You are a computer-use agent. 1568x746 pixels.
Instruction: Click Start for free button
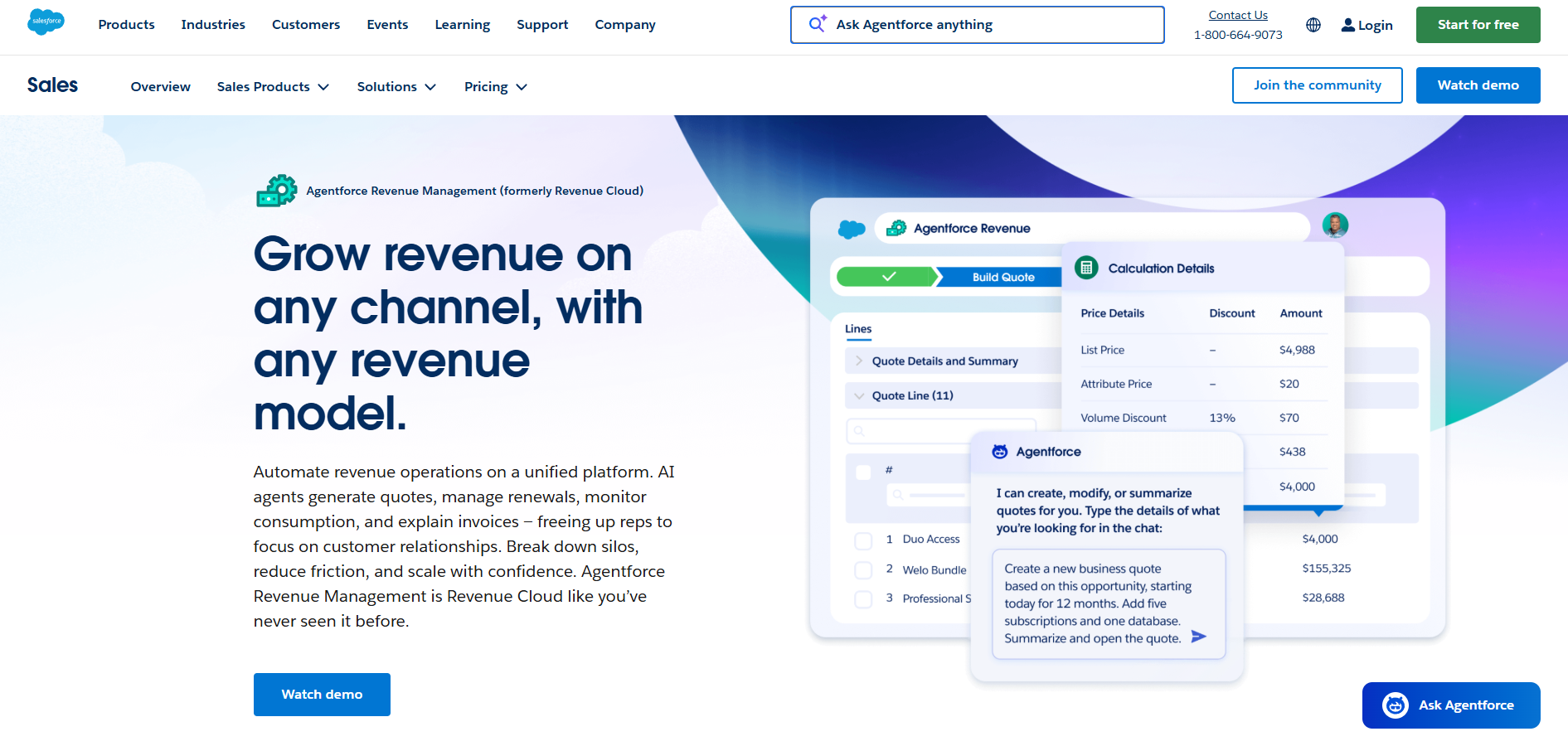point(1478,25)
